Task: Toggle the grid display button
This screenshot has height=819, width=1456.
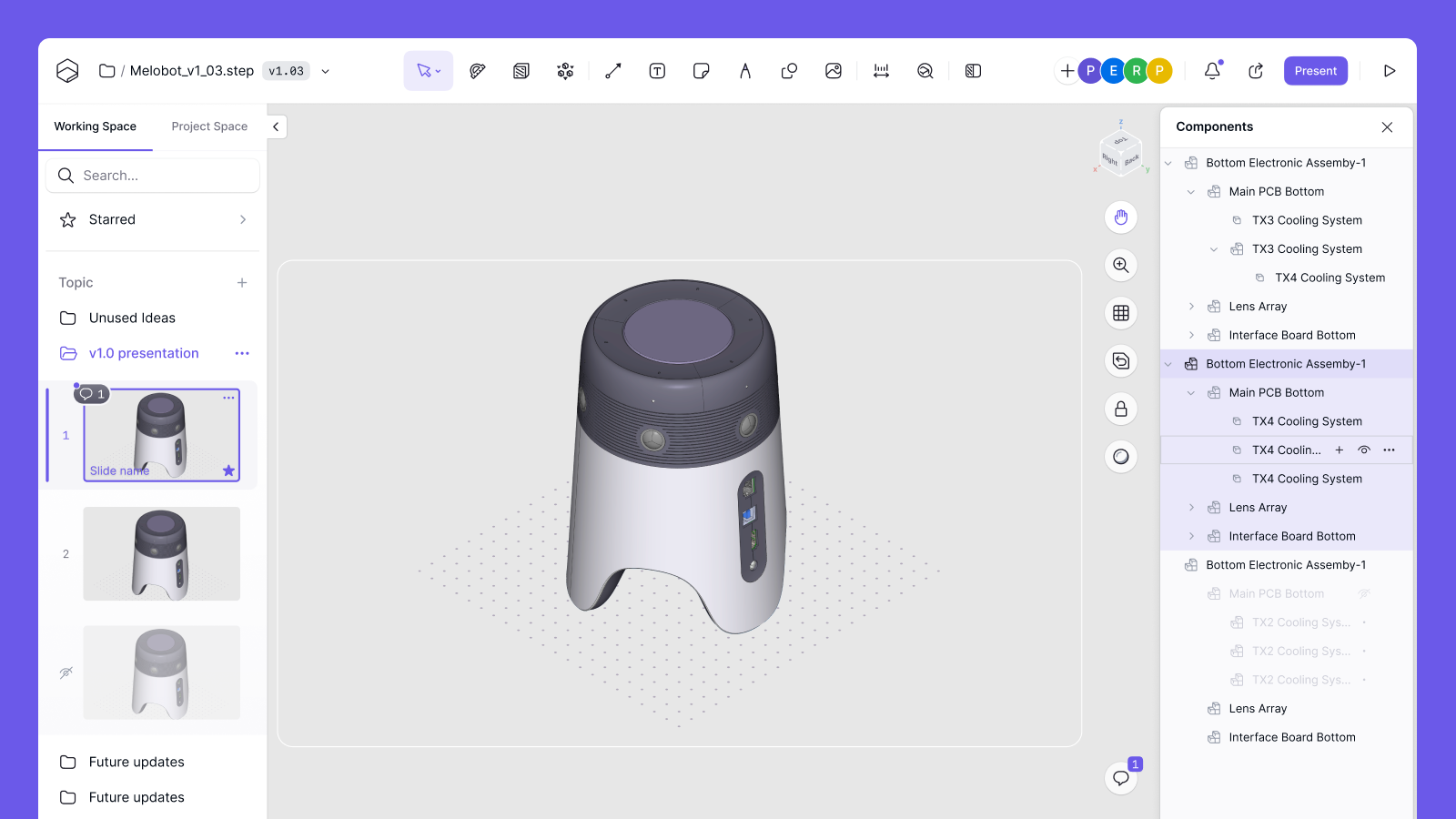Action: 1121,313
